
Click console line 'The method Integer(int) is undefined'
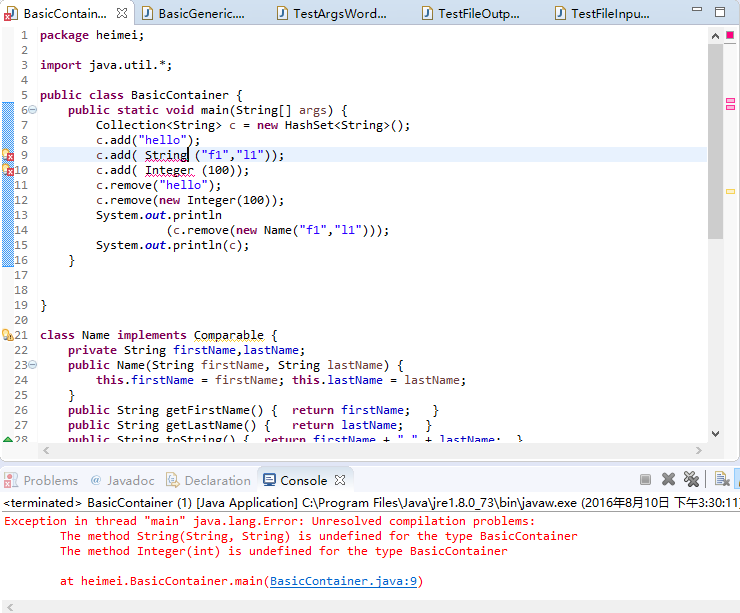[284, 551]
